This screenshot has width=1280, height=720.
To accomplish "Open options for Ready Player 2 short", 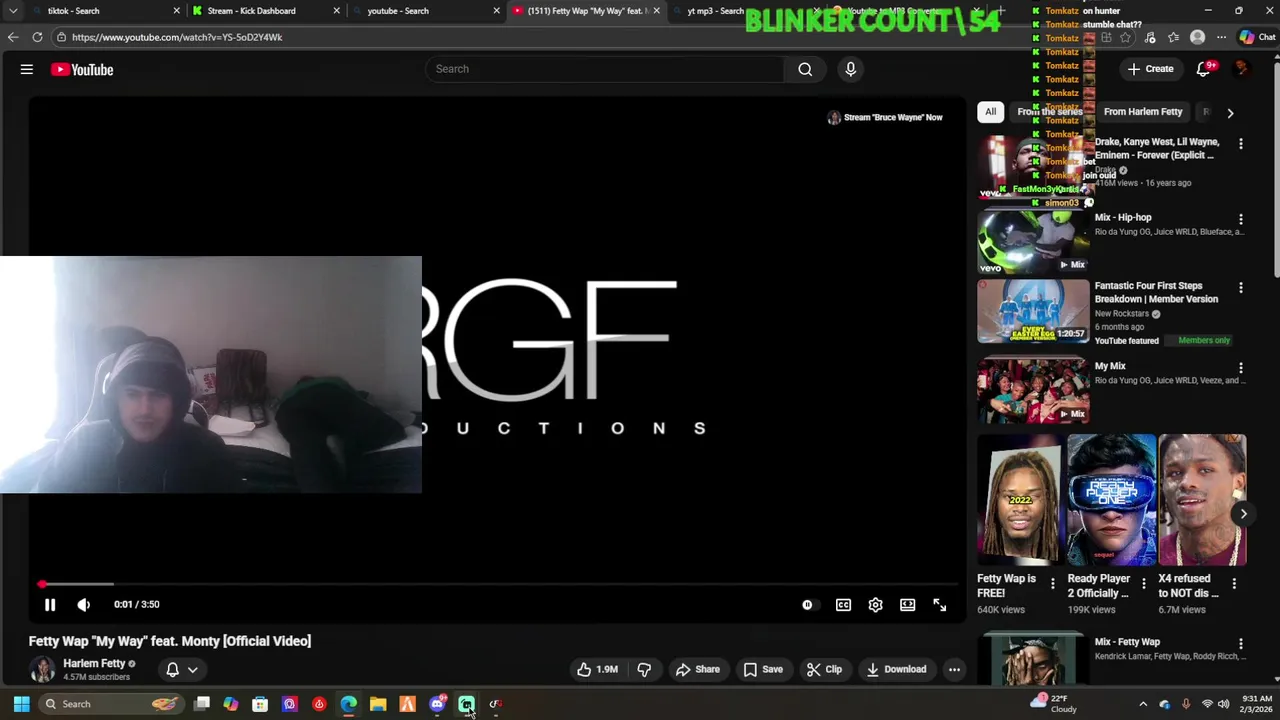I will tap(1144, 583).
